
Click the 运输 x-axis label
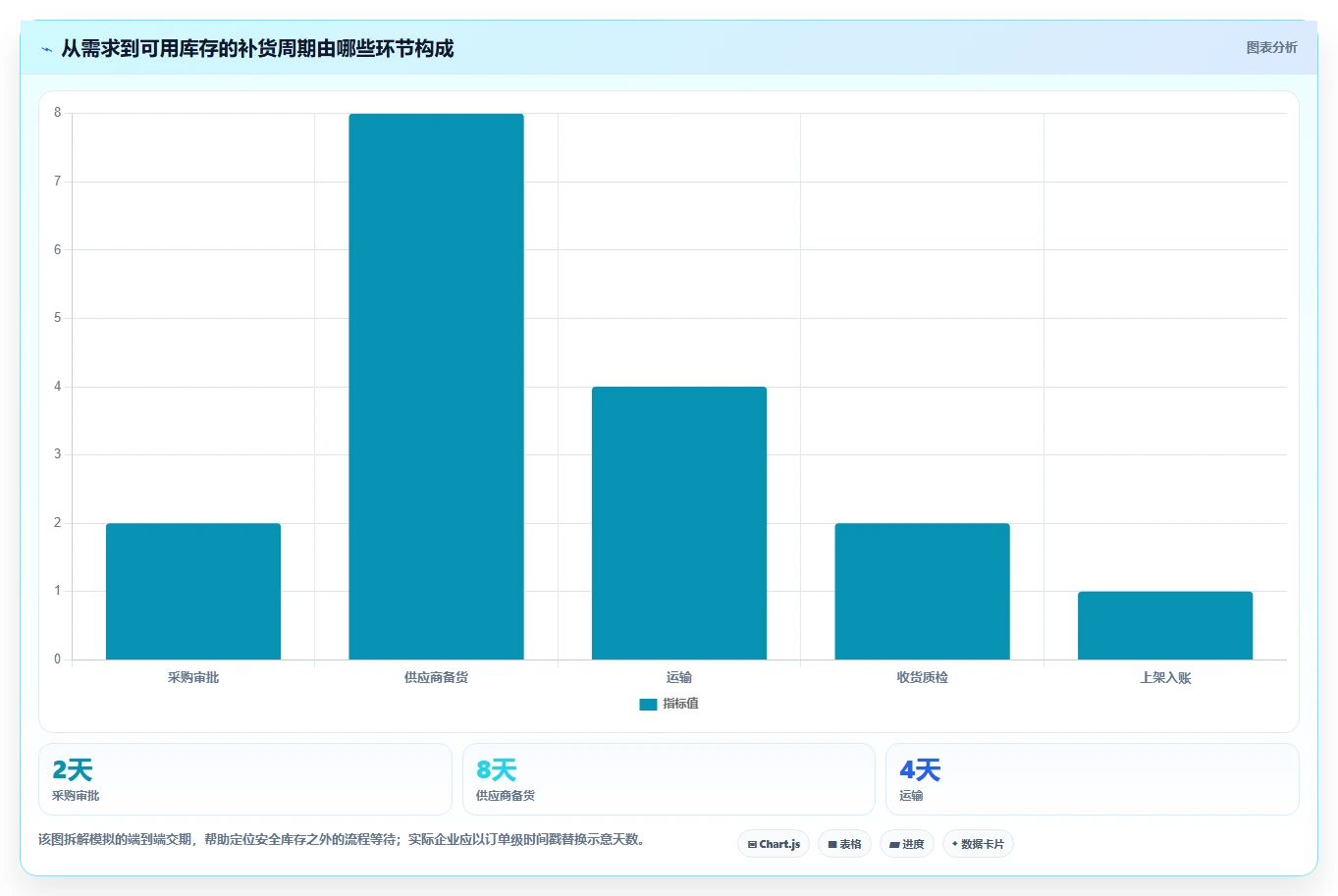pyautogui.click(x=679, y=677)
